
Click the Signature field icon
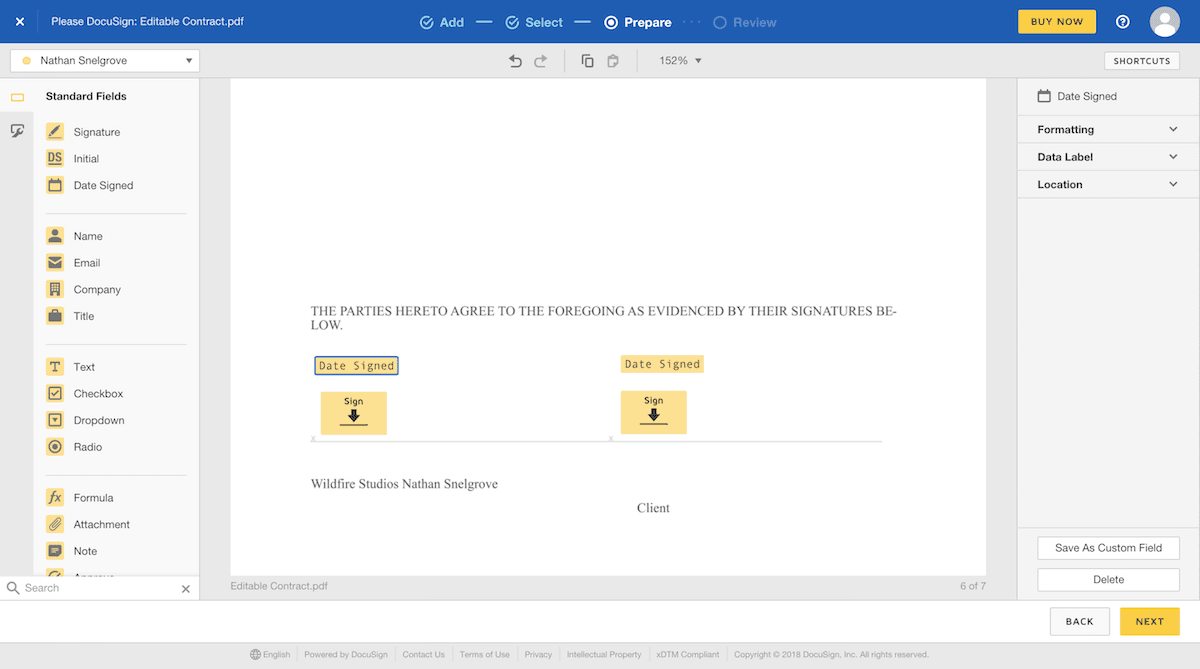pyautogui.click(x=55, y=132)
